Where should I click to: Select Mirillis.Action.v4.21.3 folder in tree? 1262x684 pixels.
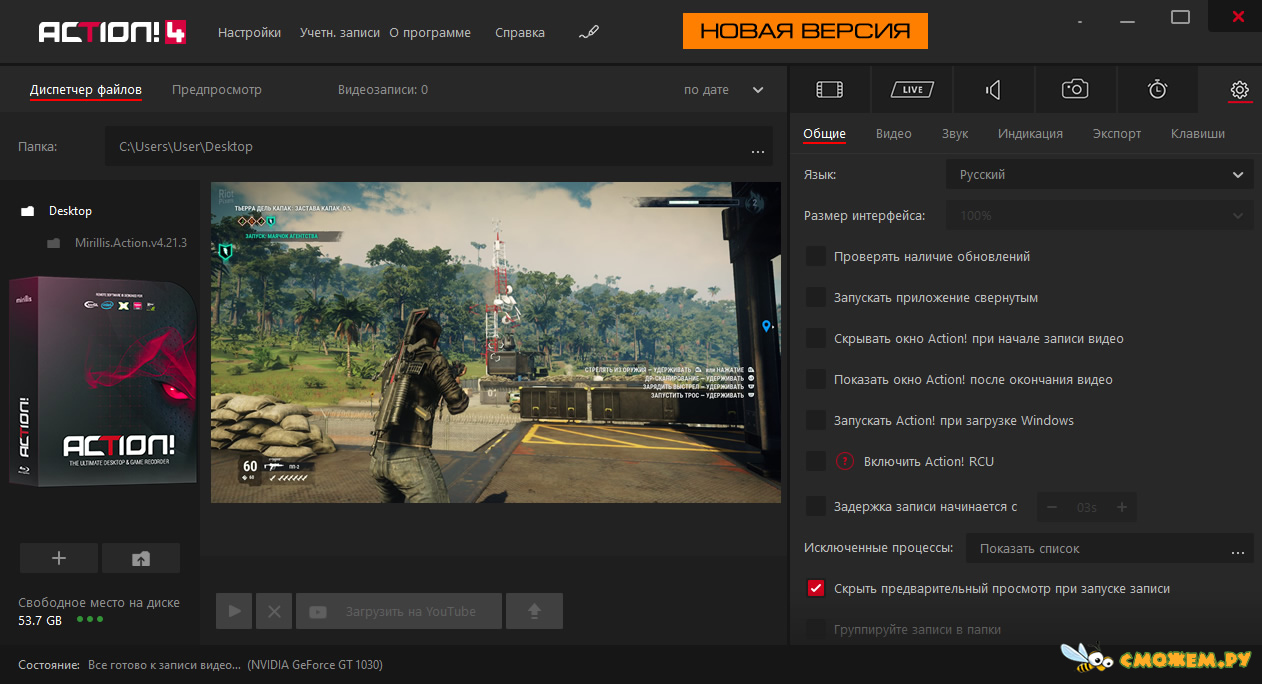(x=130, y=243)
